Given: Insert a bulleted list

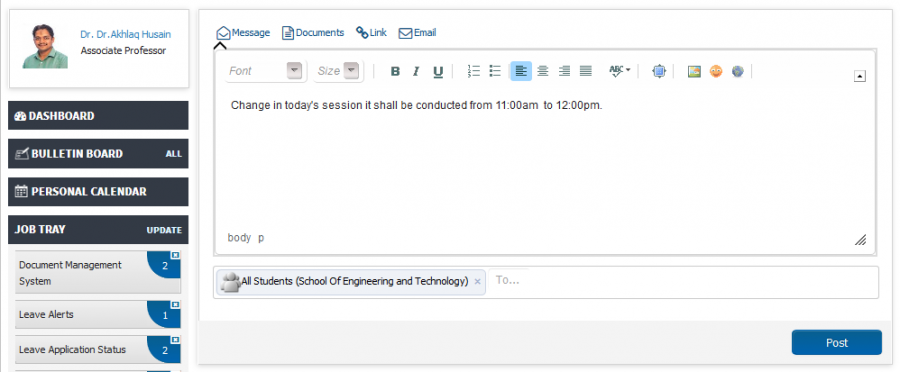Looking at the screenshot, I should coord(495,71).
